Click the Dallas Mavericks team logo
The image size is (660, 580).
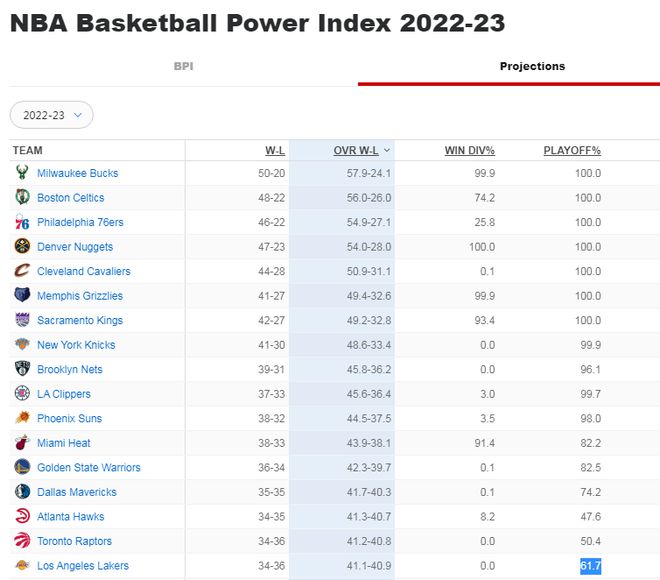coord(22,492)
